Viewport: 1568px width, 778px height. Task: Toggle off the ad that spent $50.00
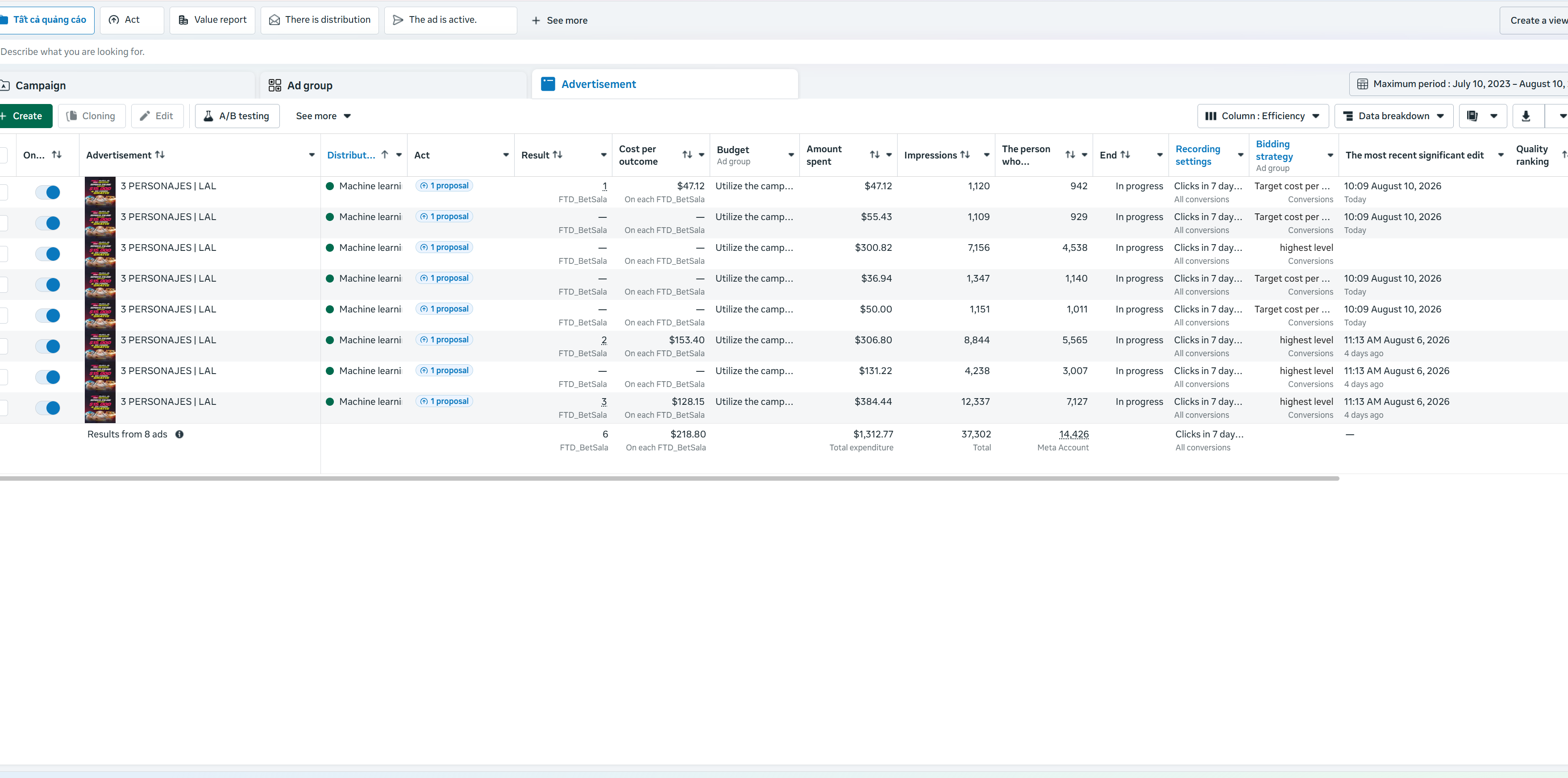48,315
